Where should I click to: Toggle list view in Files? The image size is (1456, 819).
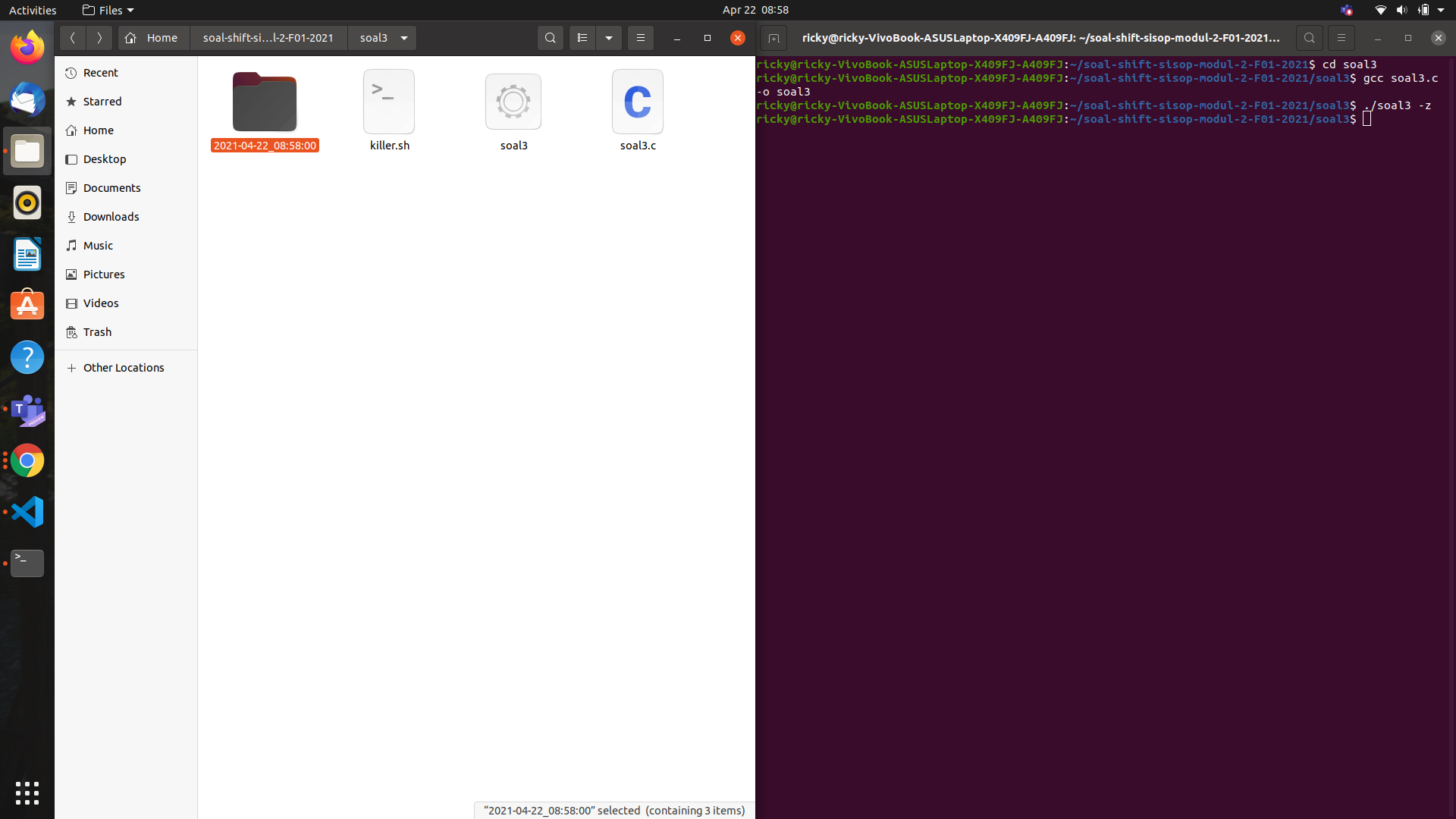point(582,38)
